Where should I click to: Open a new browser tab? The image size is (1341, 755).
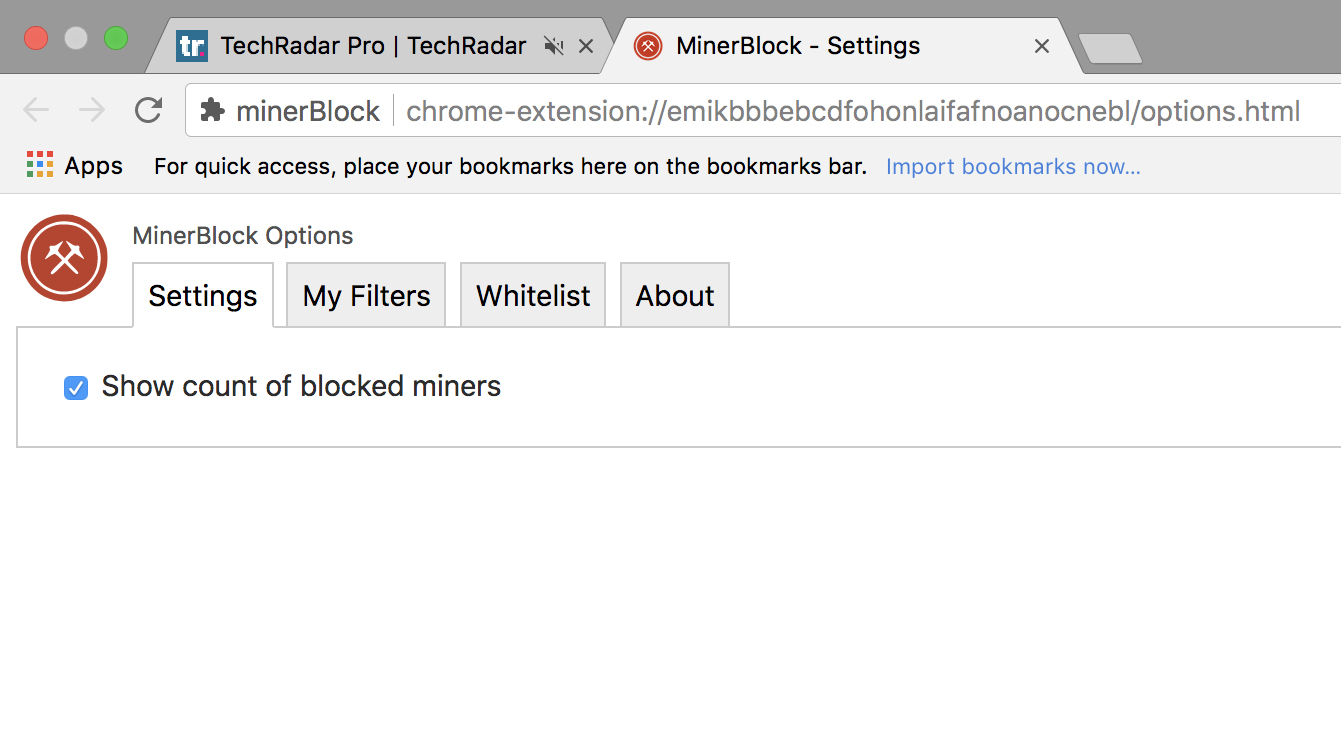pos(1110,48)
